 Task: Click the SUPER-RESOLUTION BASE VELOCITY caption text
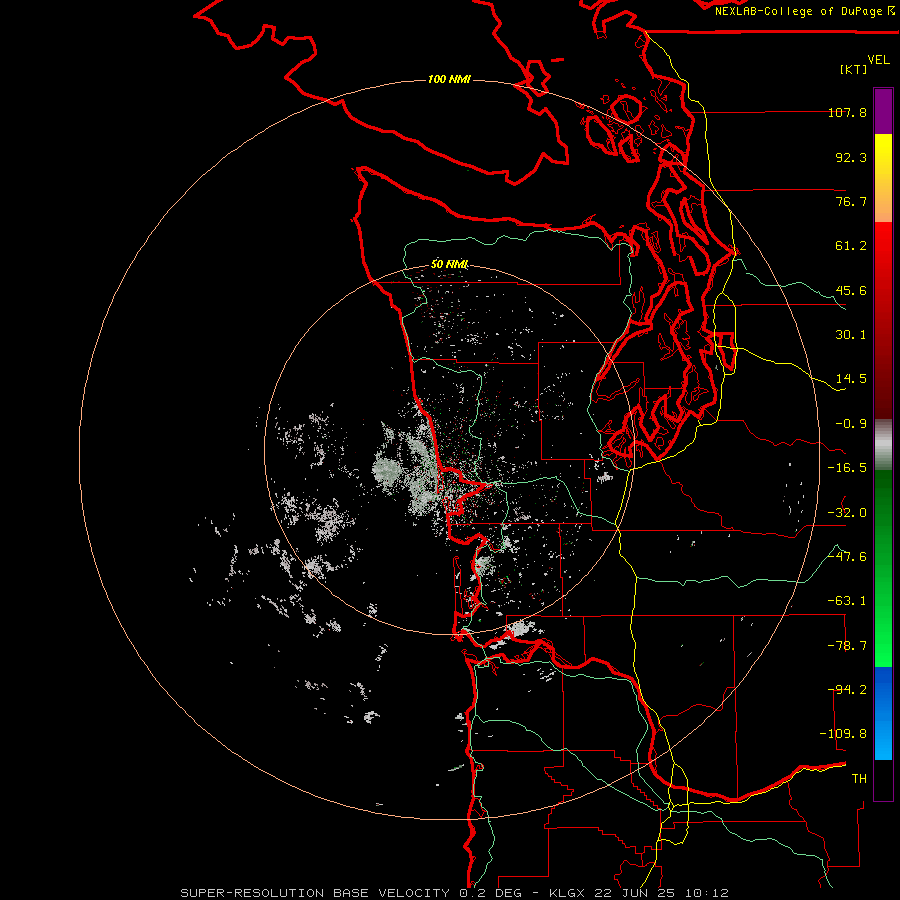(315, 893)
